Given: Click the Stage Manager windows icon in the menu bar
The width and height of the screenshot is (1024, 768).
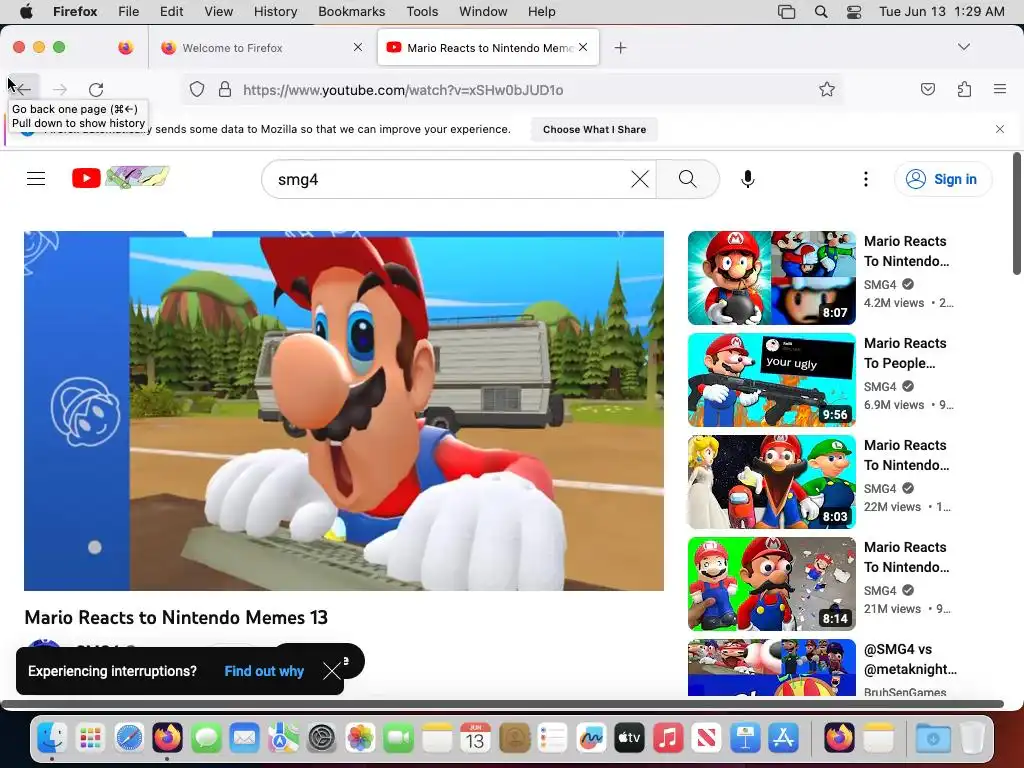Looking at the screenshot, I should [786, 12].
